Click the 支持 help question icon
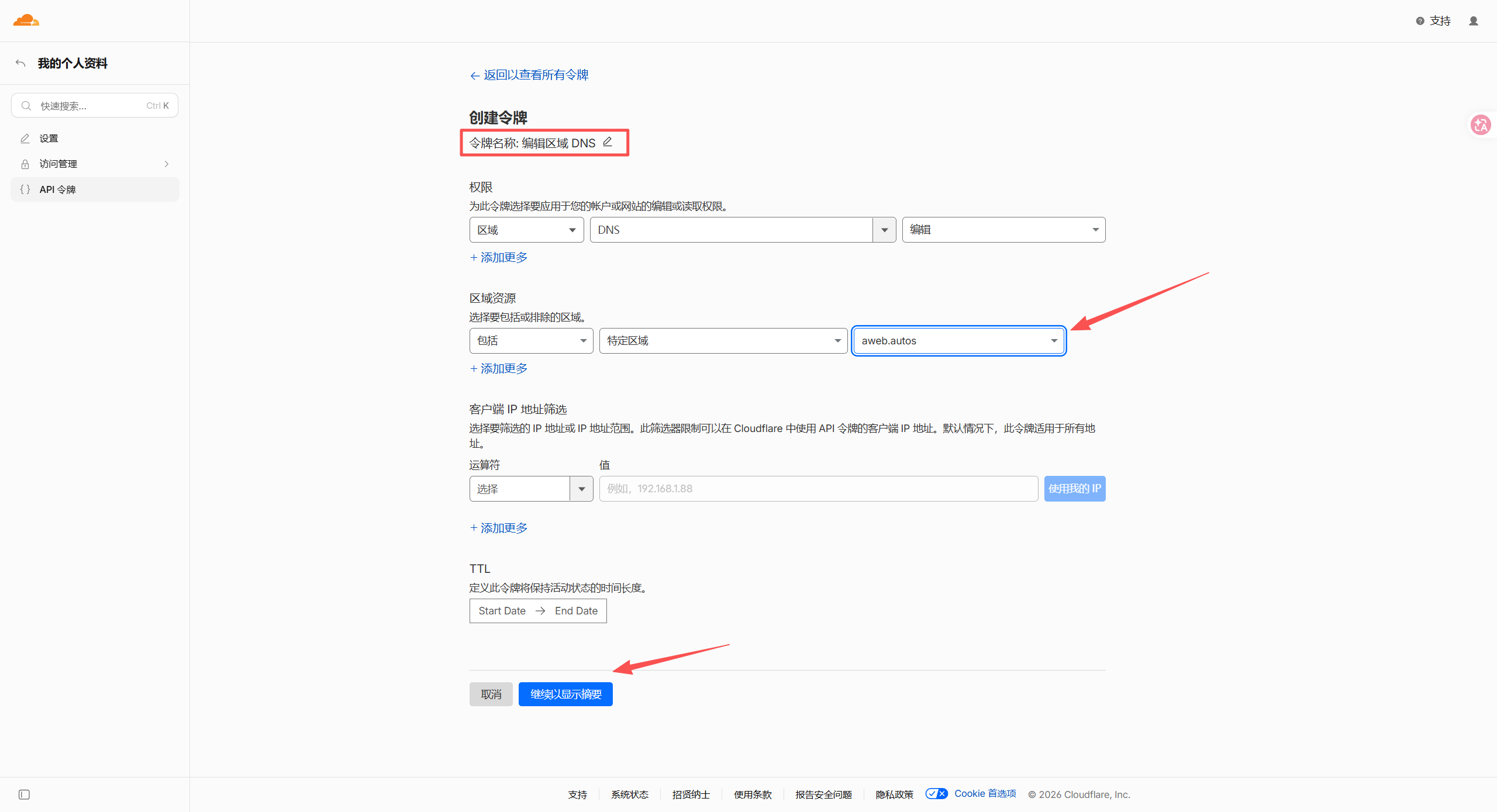The image size is (1497, 812). pos(1420,21)
